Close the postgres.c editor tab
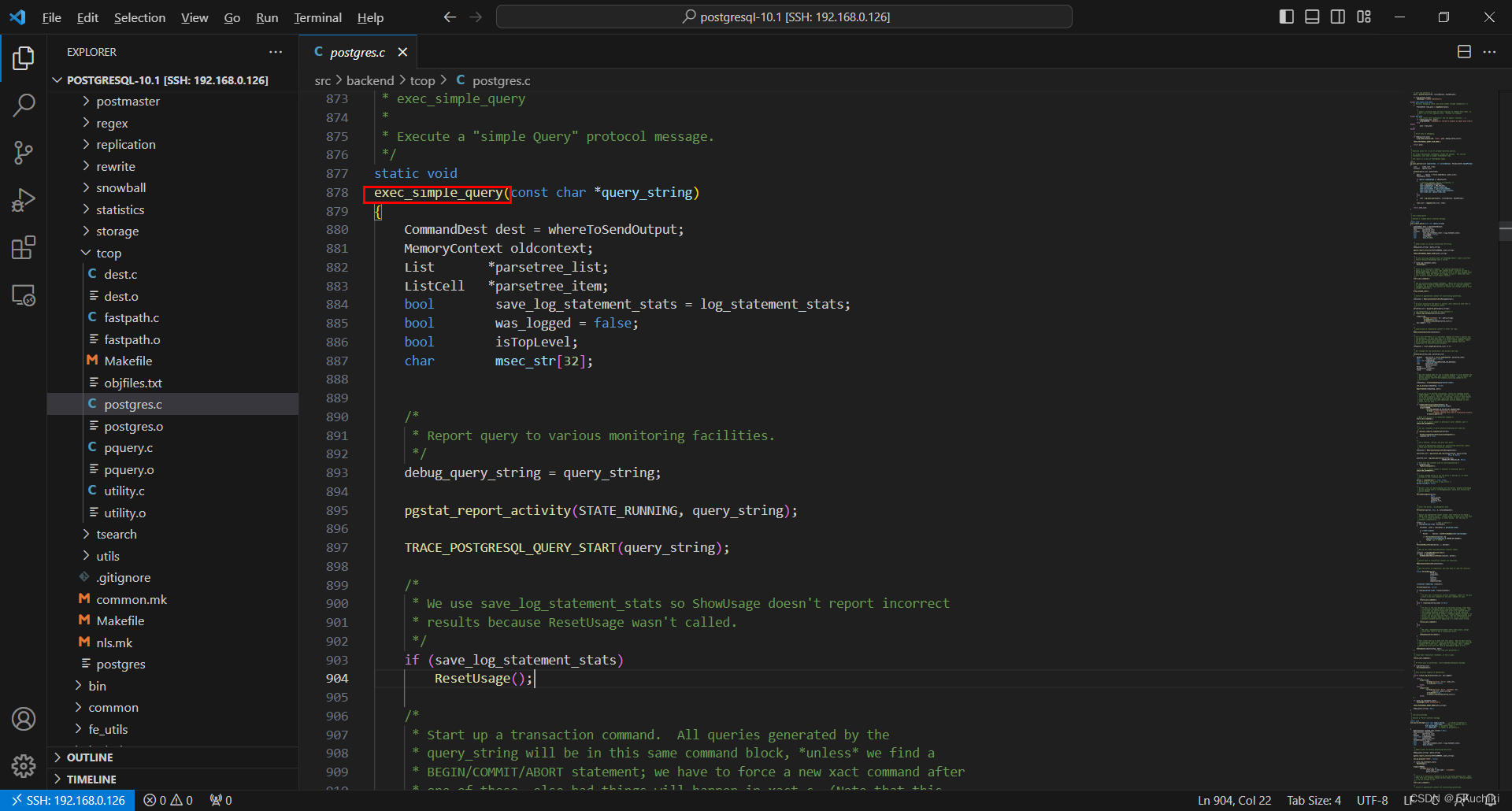 tap(402, 52)
